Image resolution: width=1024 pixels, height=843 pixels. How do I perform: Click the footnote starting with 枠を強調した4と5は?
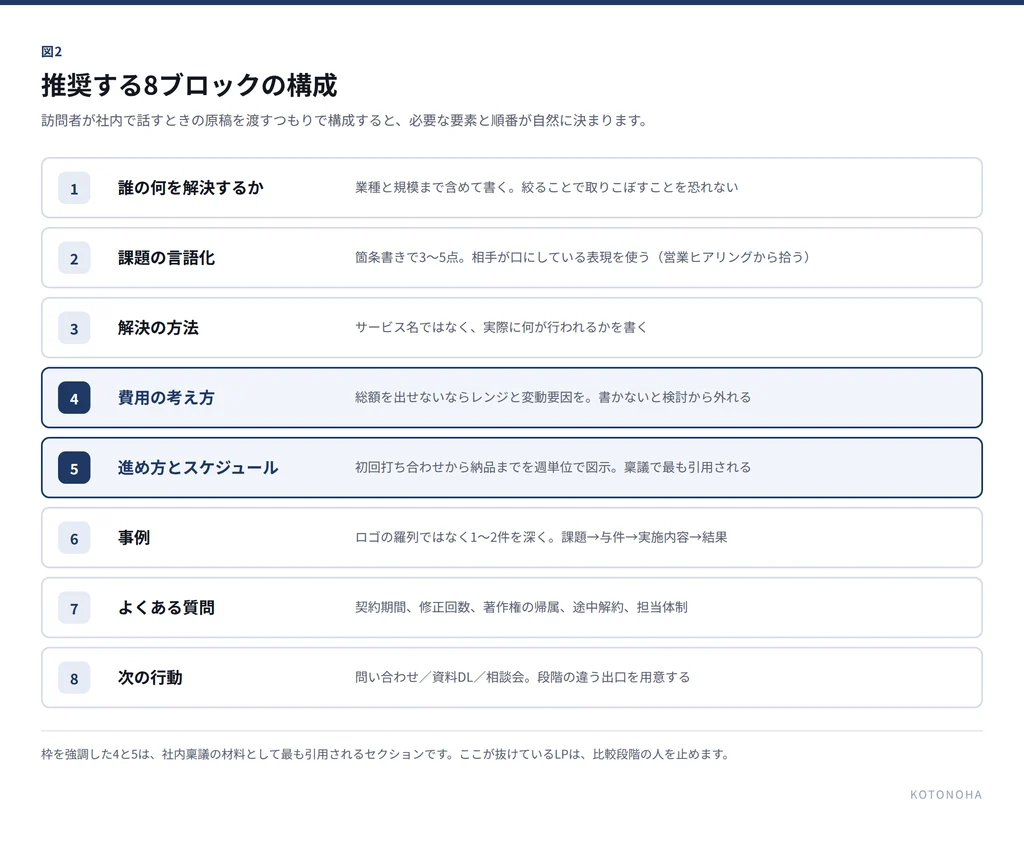point(385,754)
